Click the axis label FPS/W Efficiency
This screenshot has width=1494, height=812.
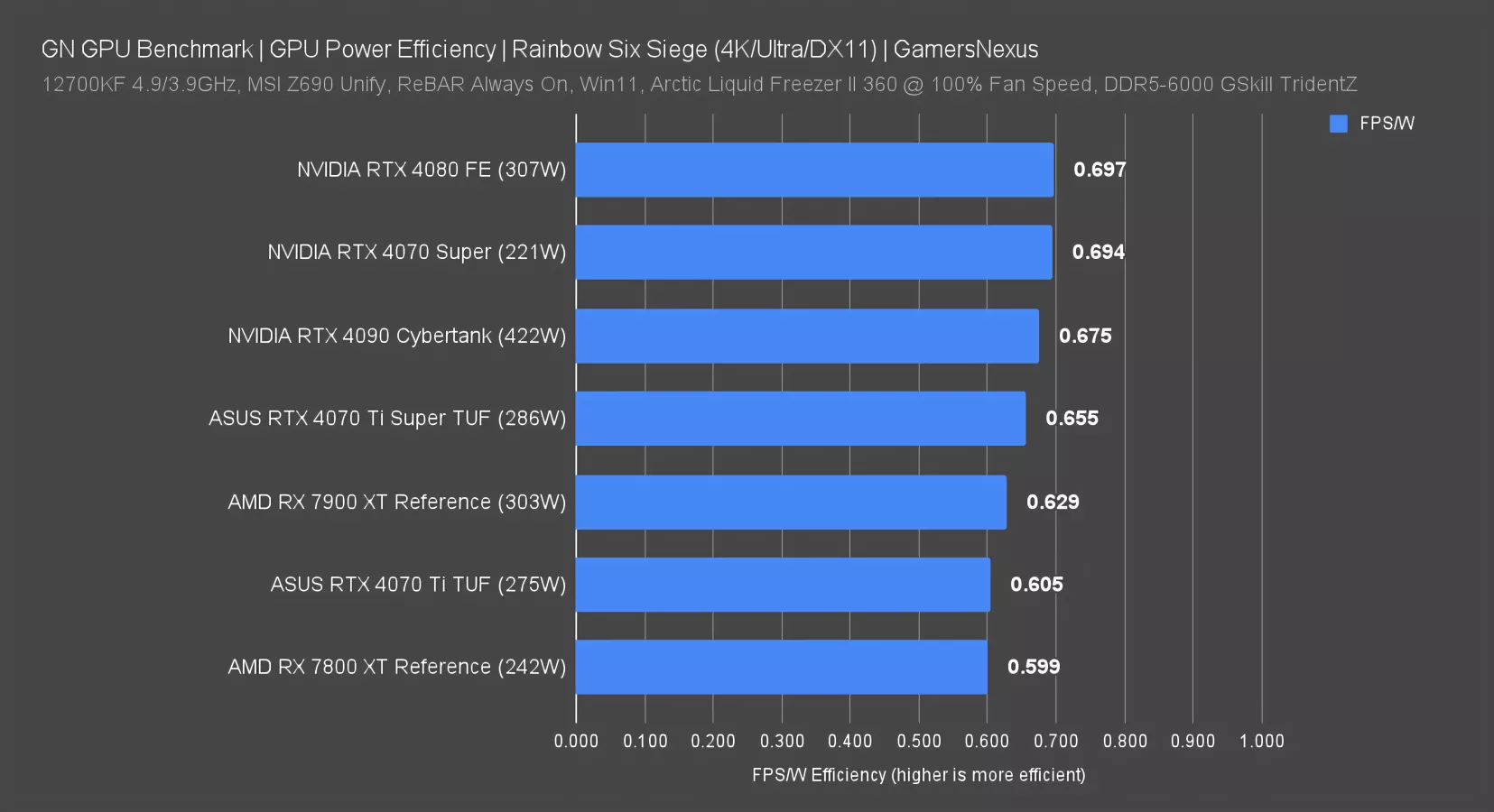coord(919,775)
